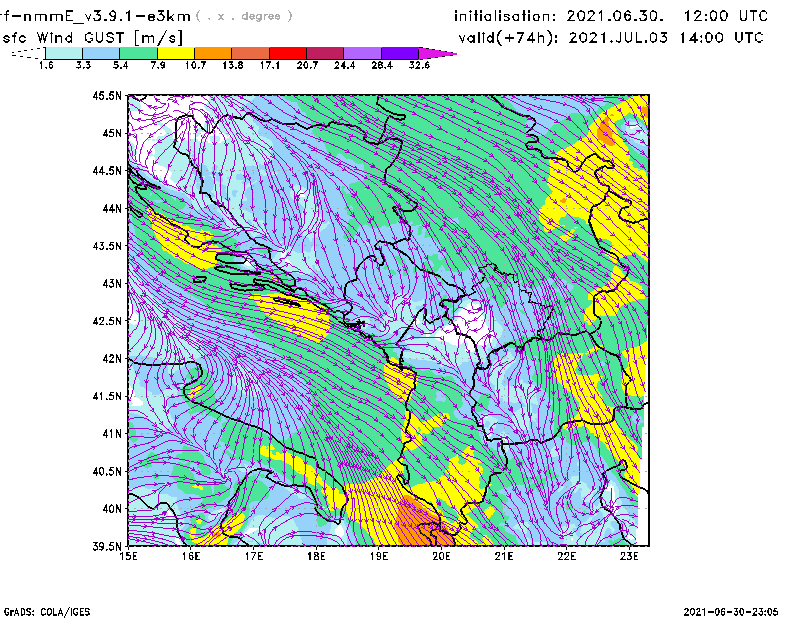This screenshot has height=618, width=800.
Task: Click the 22E longitude label
Action: click(566, 556)
